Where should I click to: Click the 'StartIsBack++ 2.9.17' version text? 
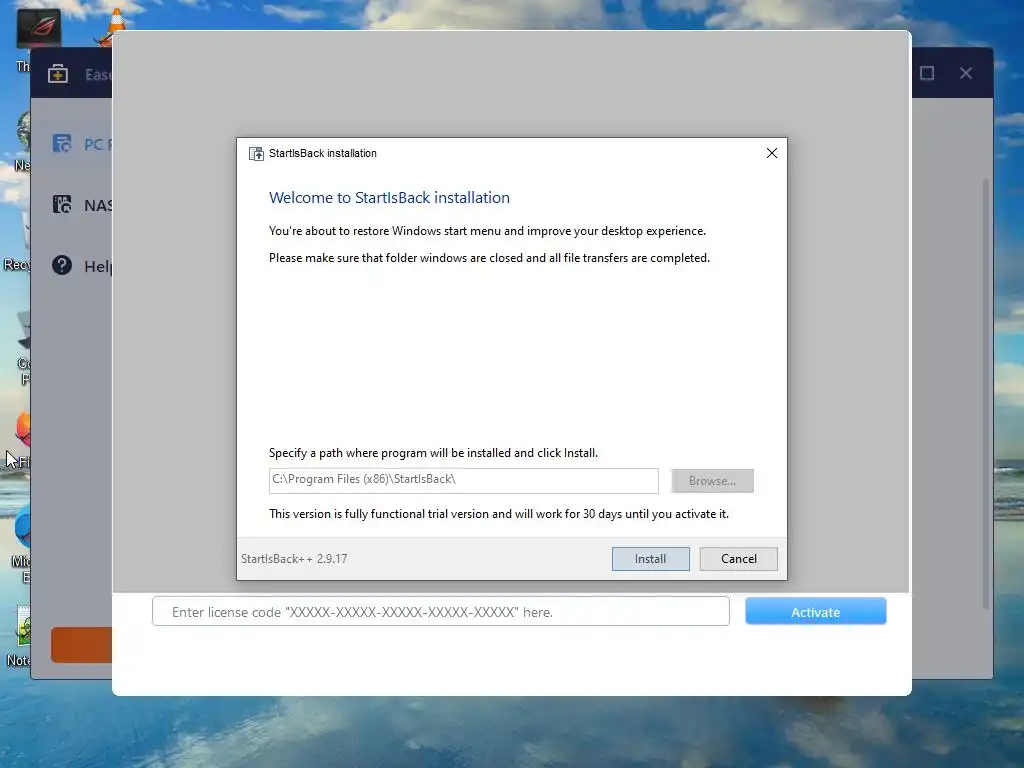click(x=294, y=559)
